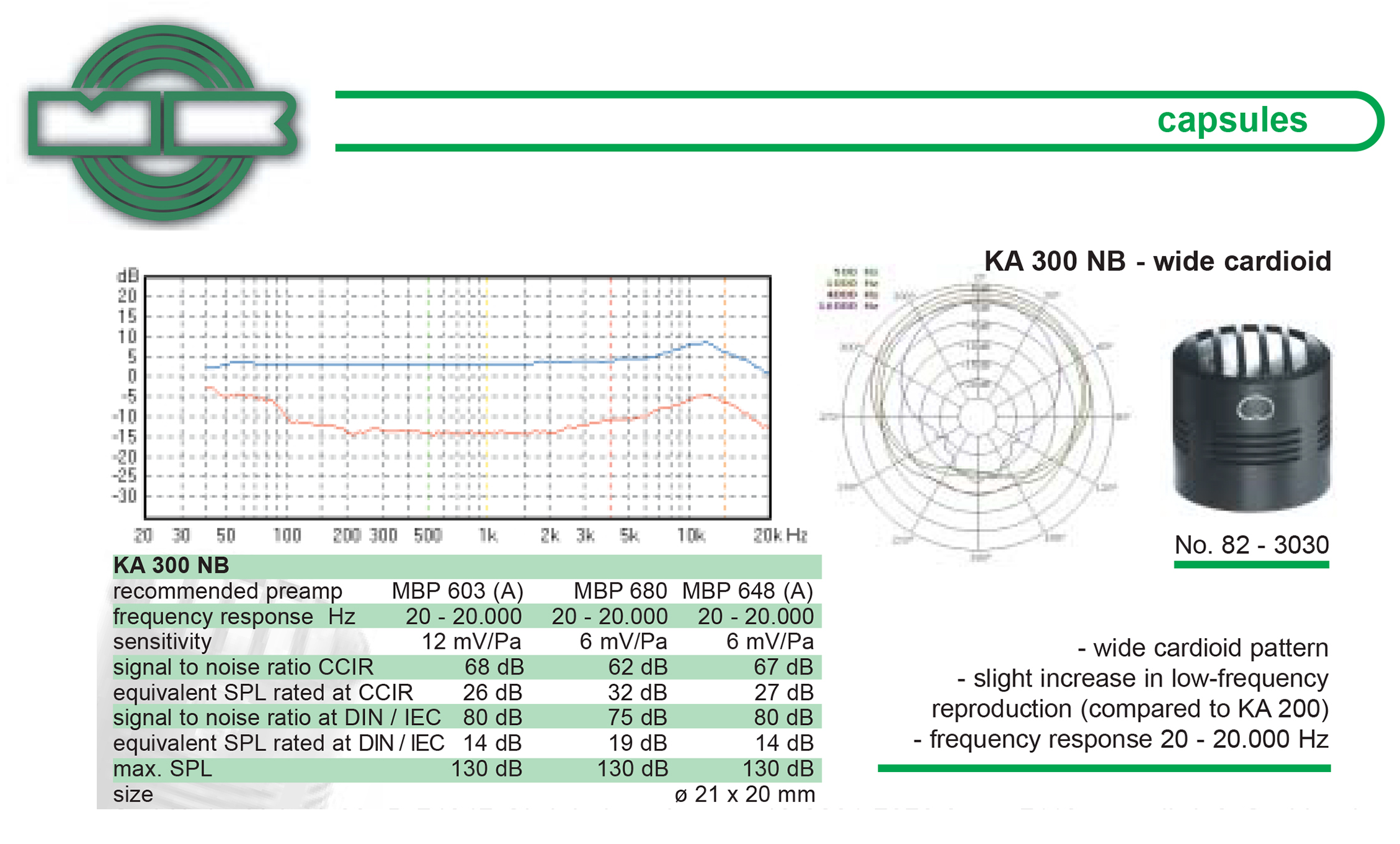This screenshot has height=844, width=1400.
Task: Click the green MK company logo
Action: (163, 123)
